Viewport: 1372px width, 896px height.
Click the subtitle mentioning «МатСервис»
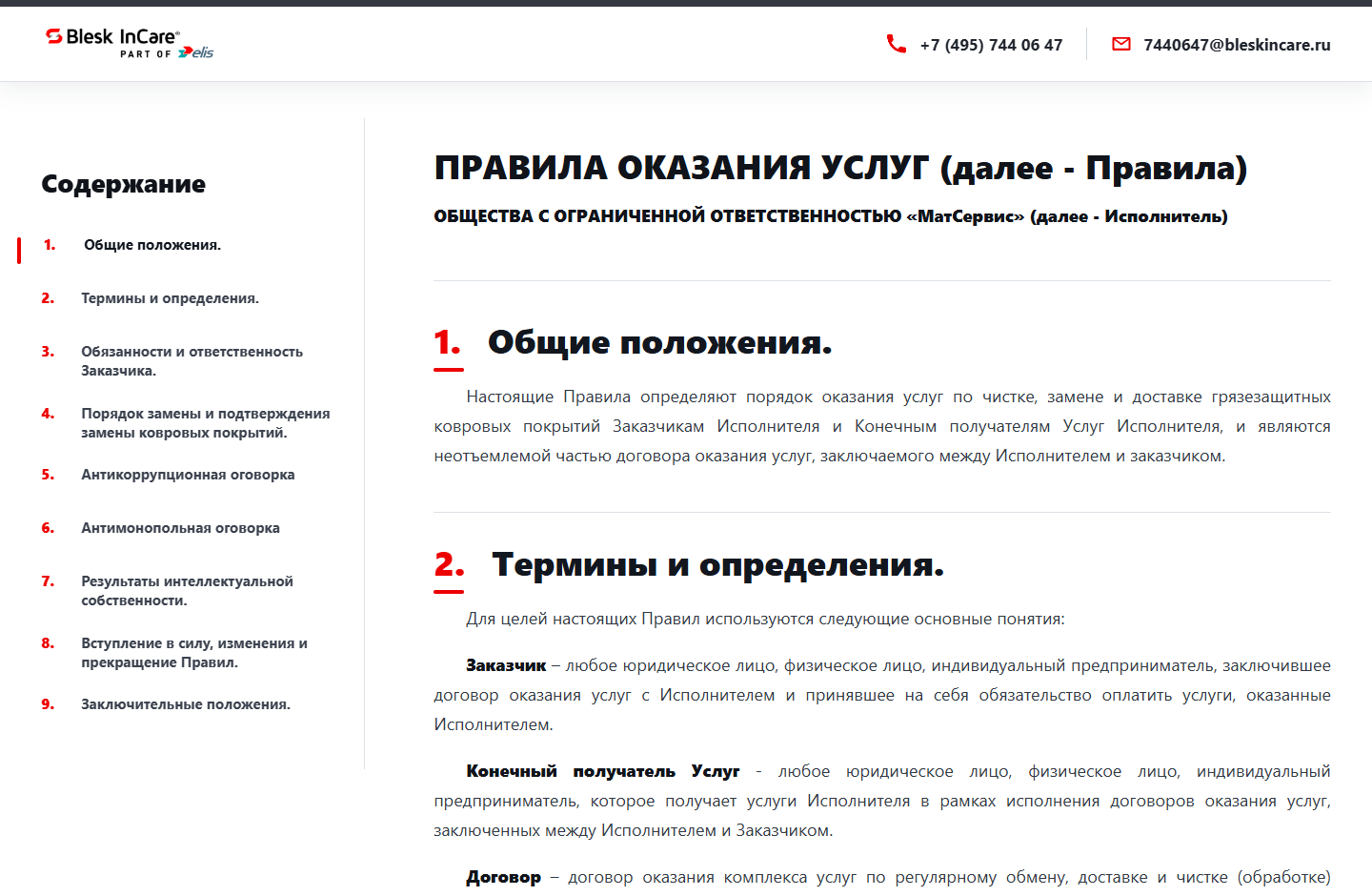coord(831,216)
